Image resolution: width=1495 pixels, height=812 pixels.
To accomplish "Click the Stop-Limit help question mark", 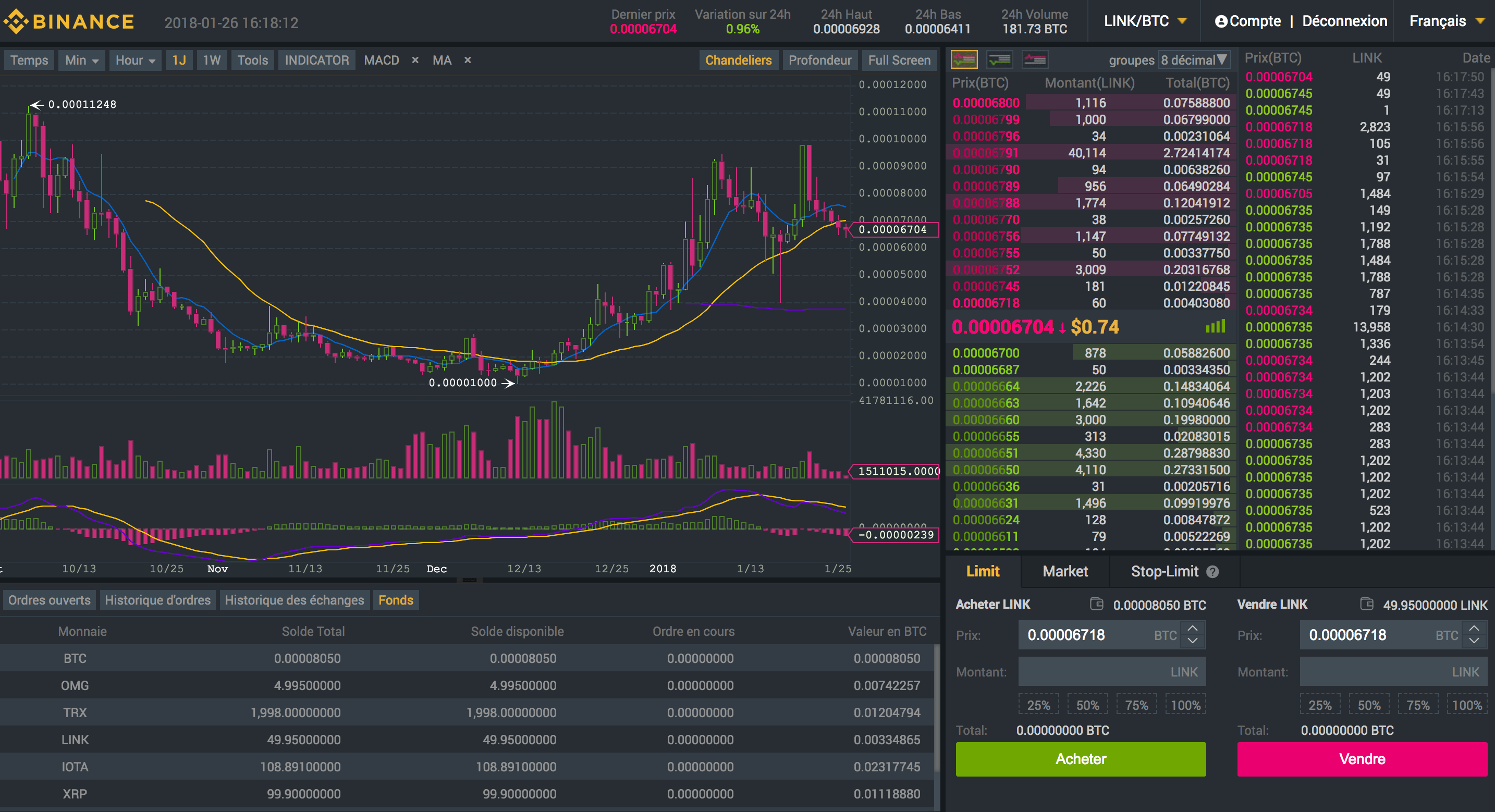I will point(1212,572).
